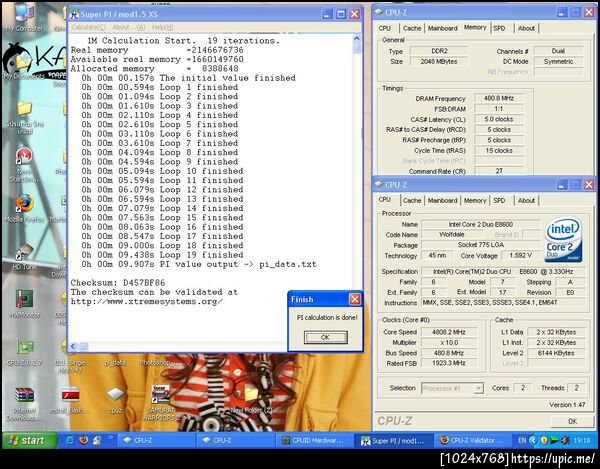Click the Threads count field showing 2
Screen dimensions: 600x469
click(576, 388)
